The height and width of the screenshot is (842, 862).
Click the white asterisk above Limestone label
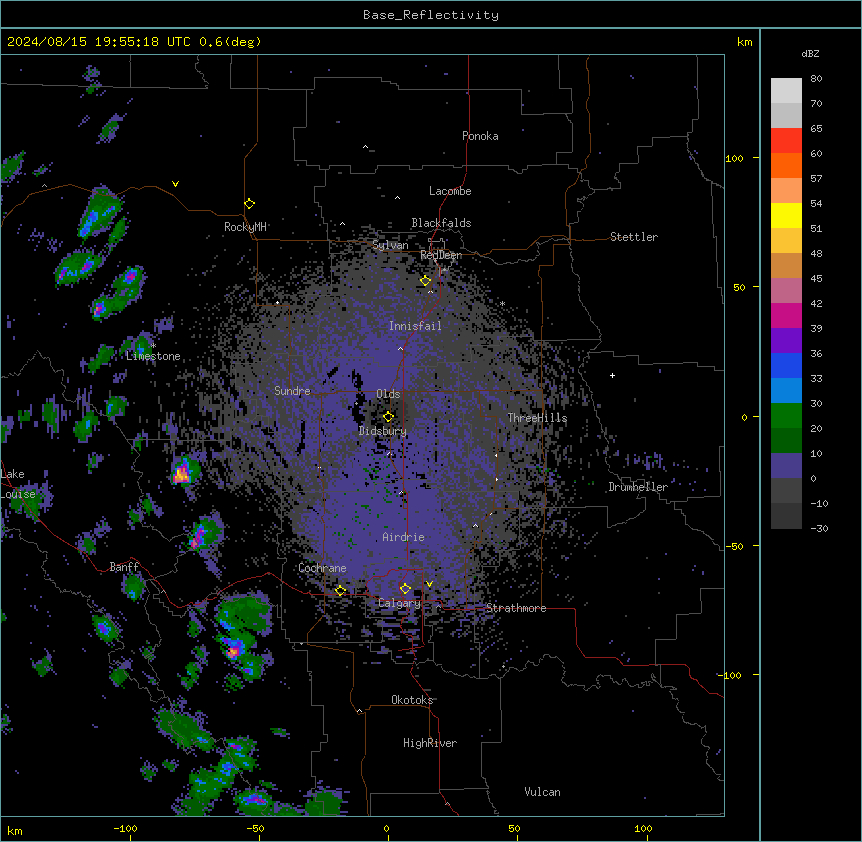click(153, 346)
